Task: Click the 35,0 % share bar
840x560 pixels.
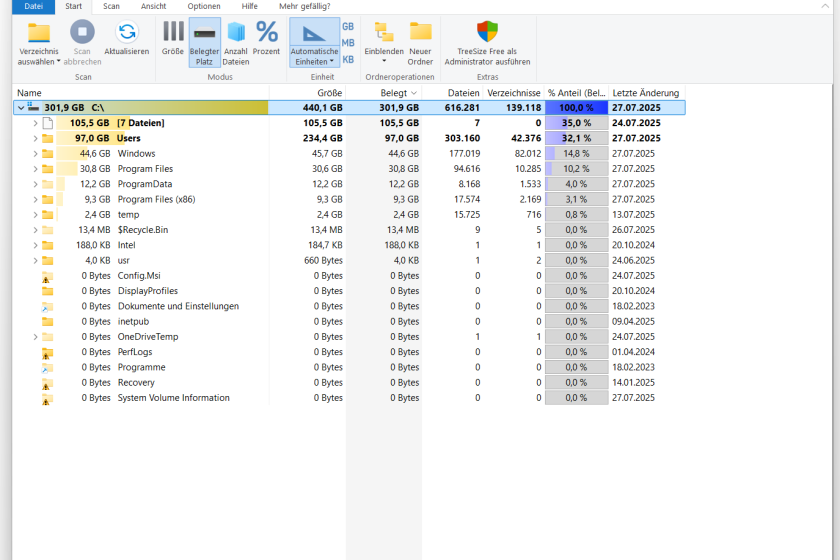Action: (576, 123)
